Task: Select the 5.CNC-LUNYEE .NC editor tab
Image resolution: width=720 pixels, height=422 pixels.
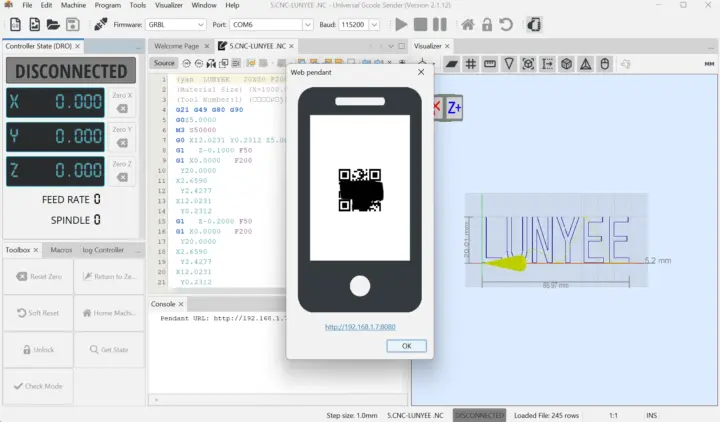Action: coord(257,46)
